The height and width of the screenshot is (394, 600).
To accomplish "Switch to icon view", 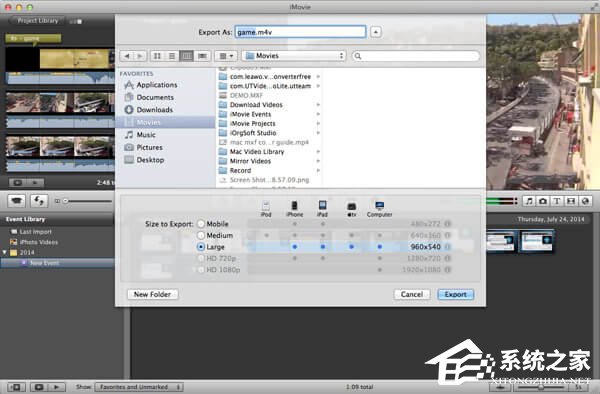I will click(x=157, y=56).
